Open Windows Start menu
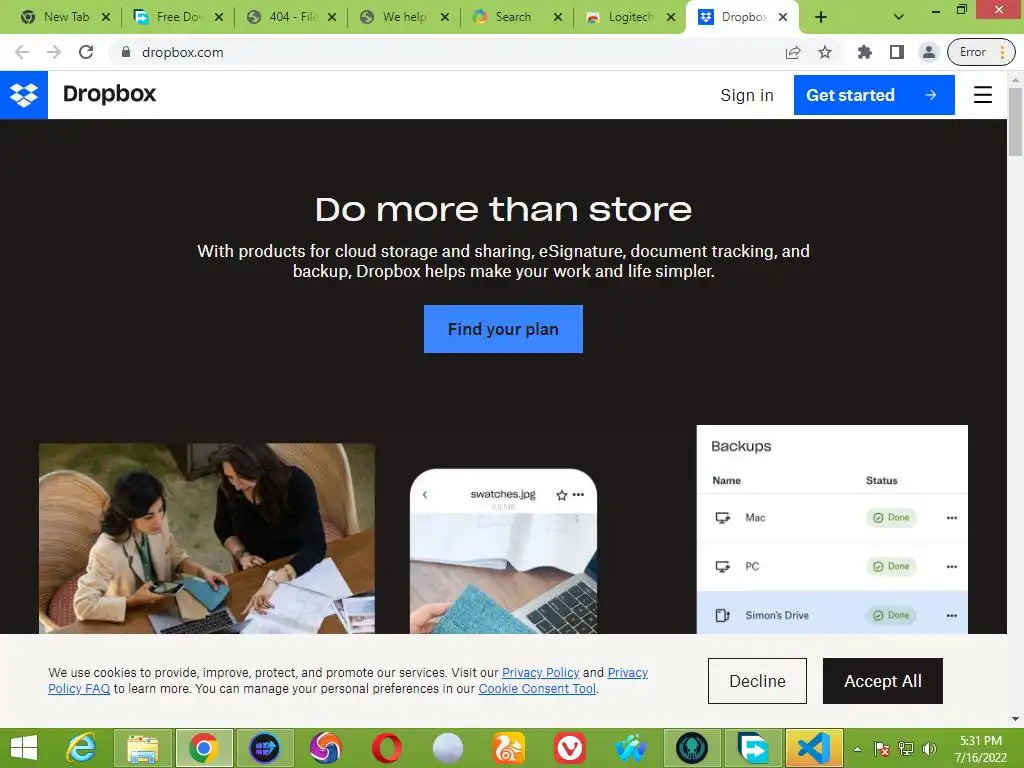 24,748
